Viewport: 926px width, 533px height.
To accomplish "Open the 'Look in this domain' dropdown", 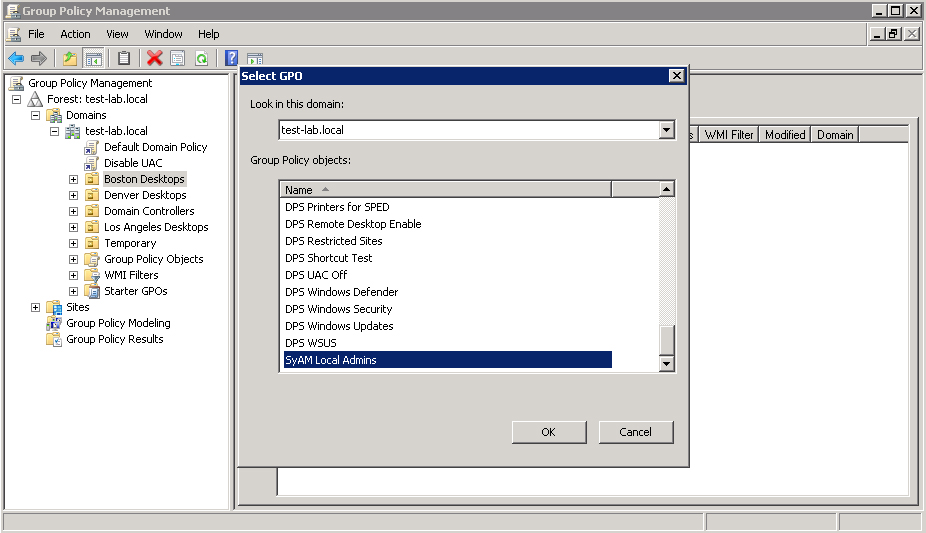I will (x=667, y=130).
